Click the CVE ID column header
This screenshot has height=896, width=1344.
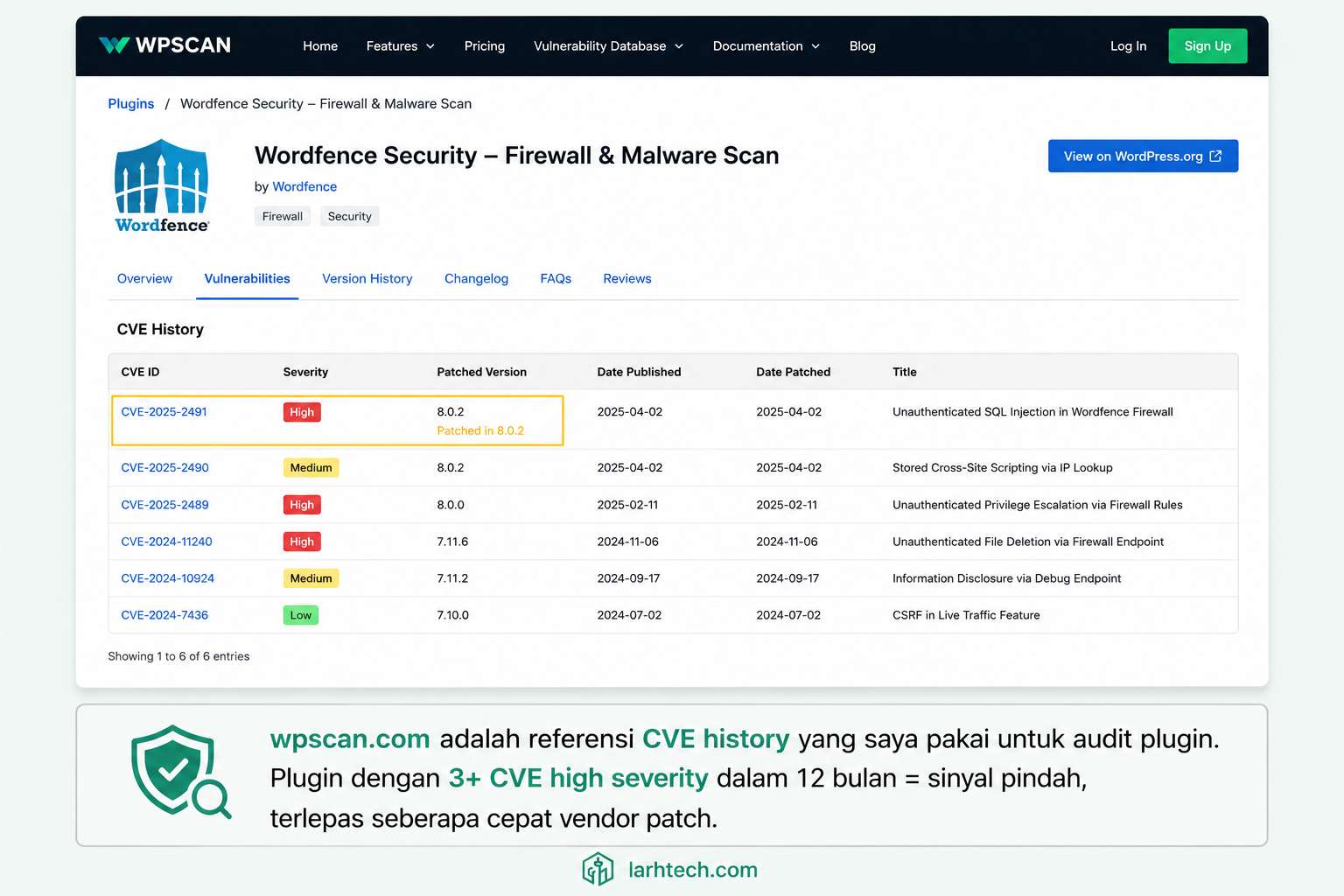pos(140,372)
